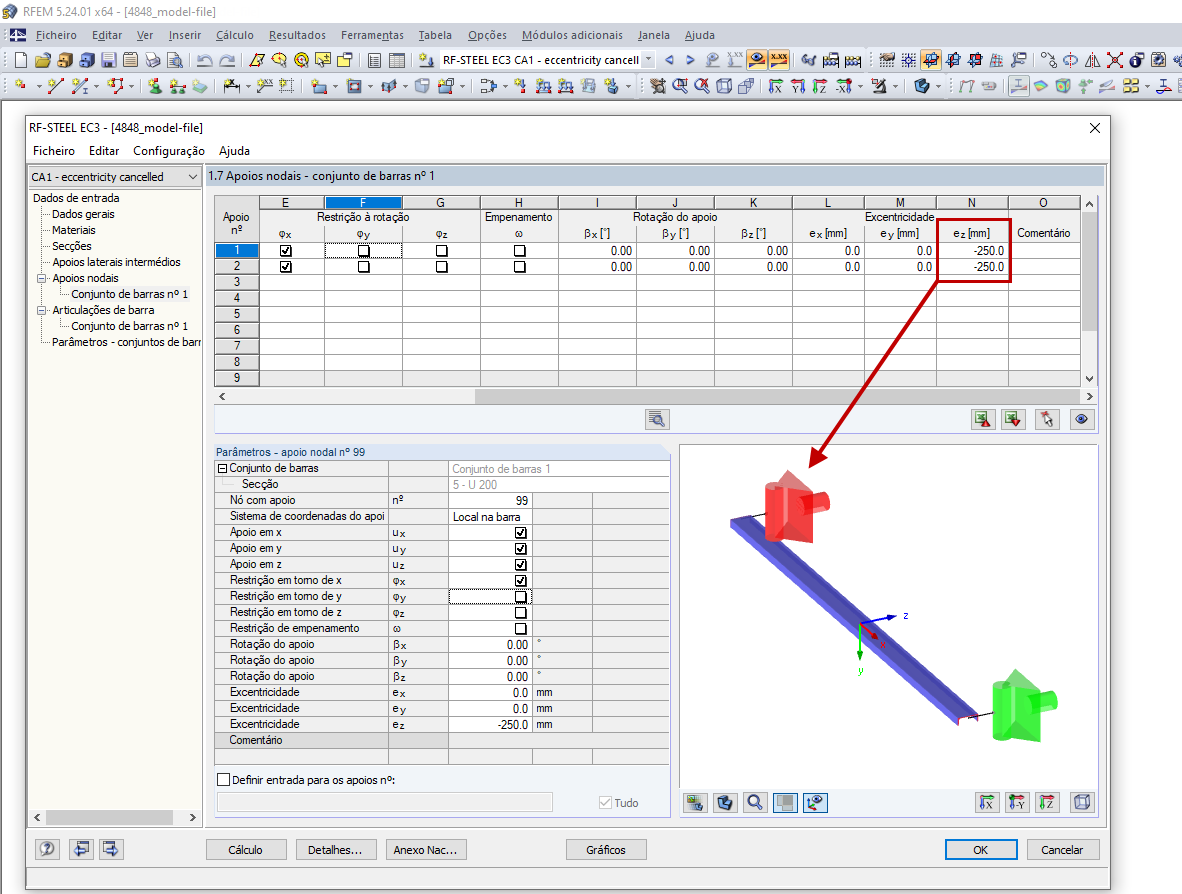Image resolution: width=1182 pixels, height=894 pixels.
Task: Click the Gráficos button
Action: (x=606, y=850)
